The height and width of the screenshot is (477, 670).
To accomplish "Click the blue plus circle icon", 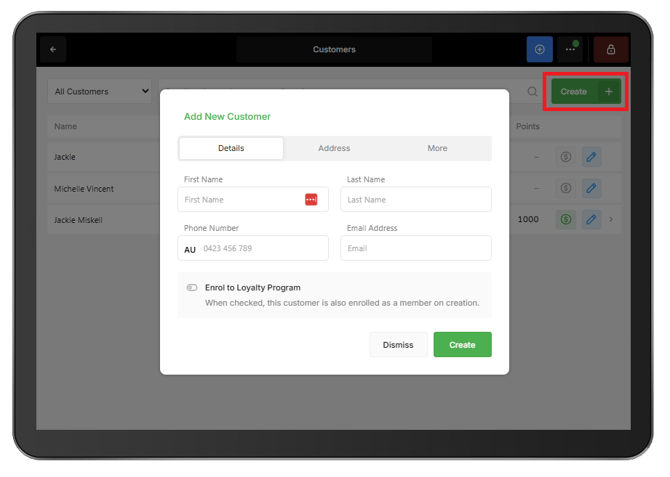I will point(539,50).
